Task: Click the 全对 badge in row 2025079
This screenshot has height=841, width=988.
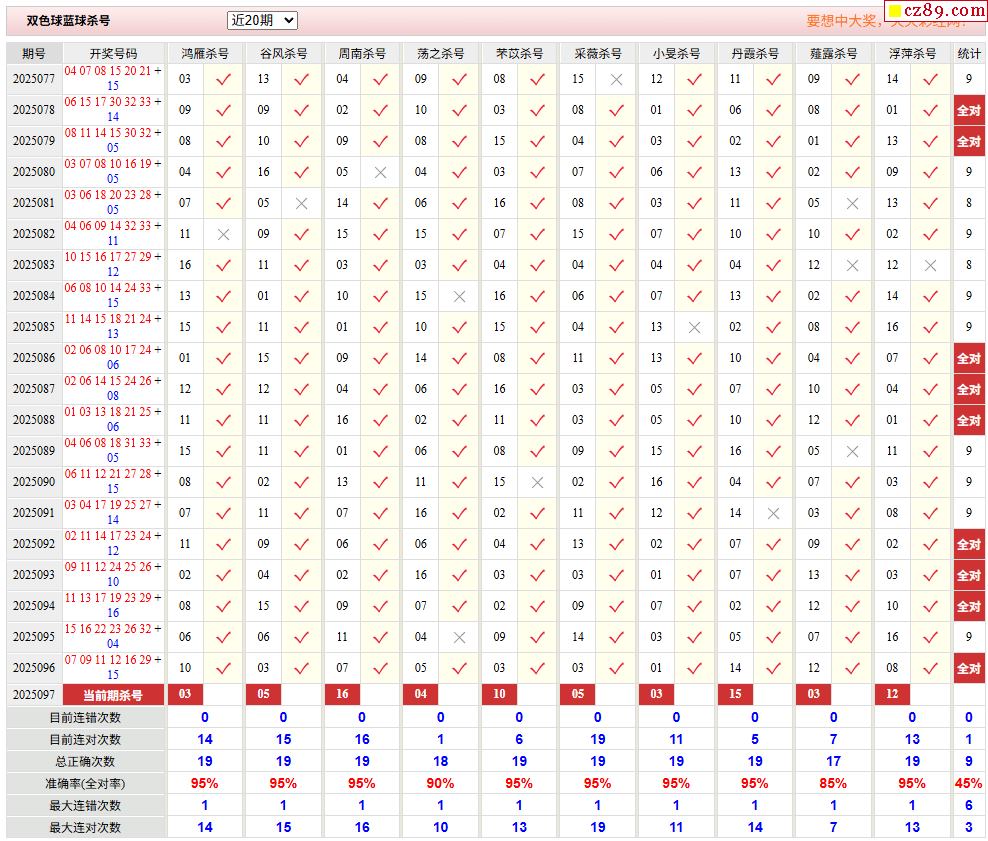Action: [968, 141]
